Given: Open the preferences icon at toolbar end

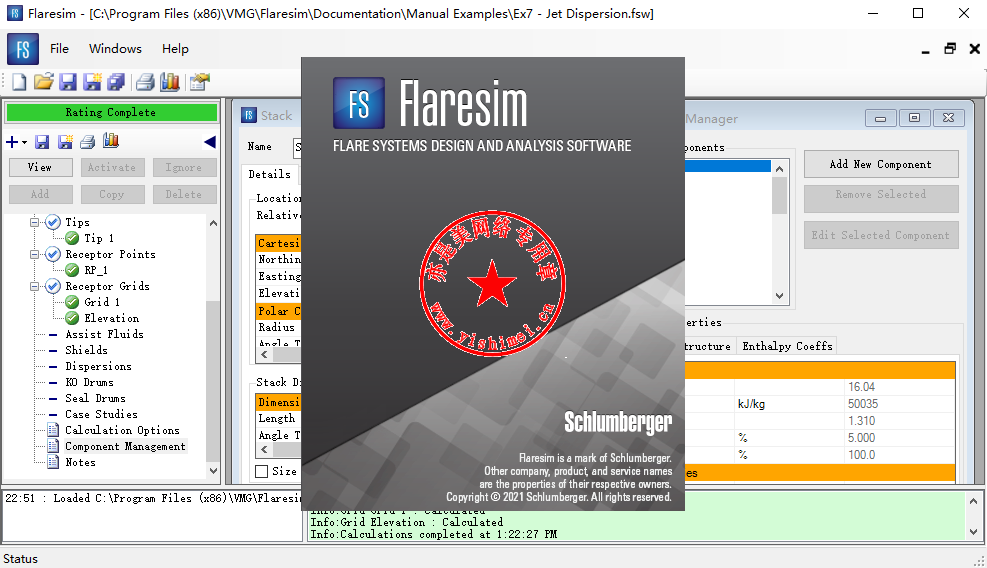Looking at the screenshot, I should click(x=200, y=82).
